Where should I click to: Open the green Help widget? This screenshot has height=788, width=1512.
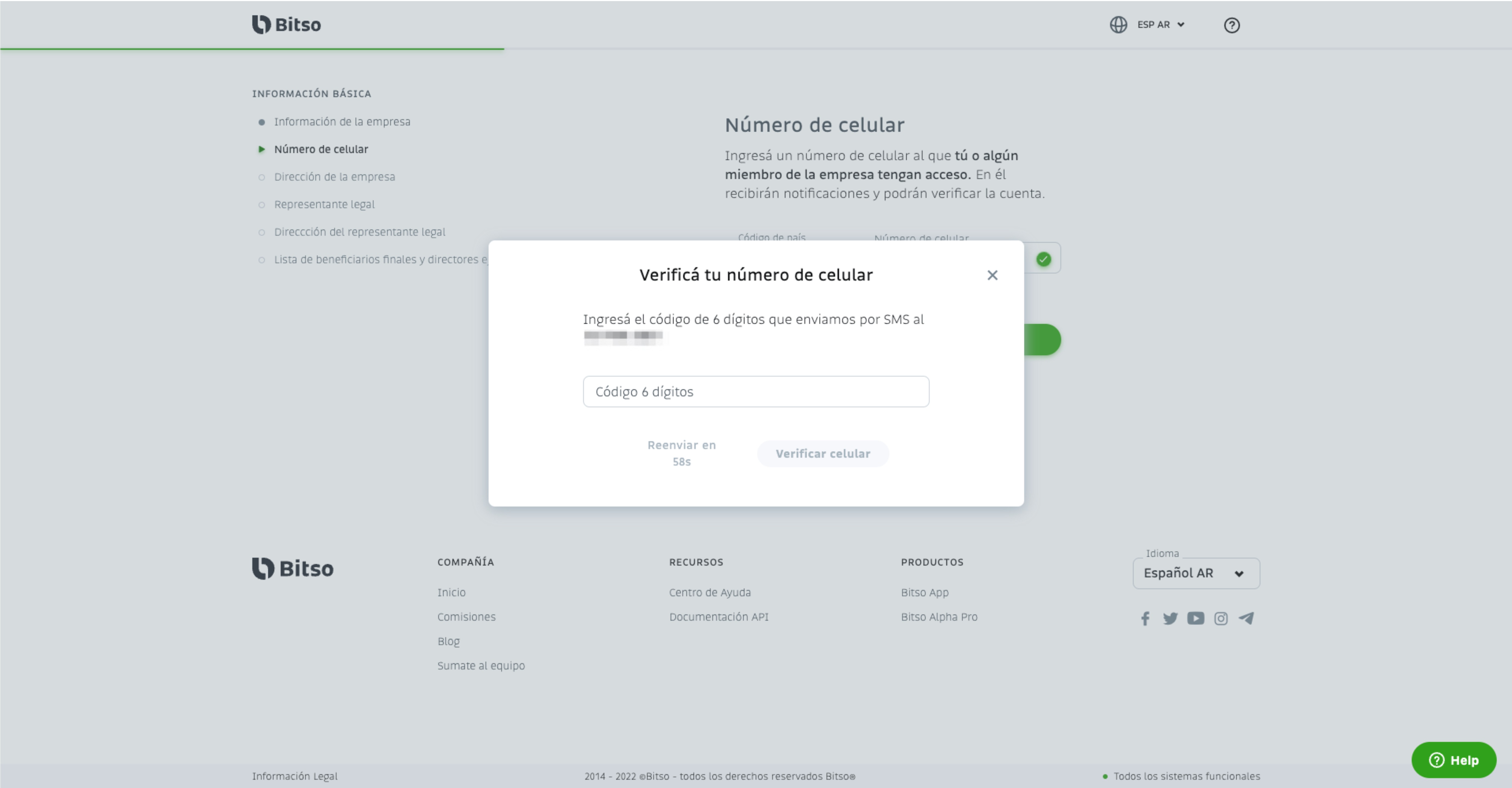[1453, 760]
